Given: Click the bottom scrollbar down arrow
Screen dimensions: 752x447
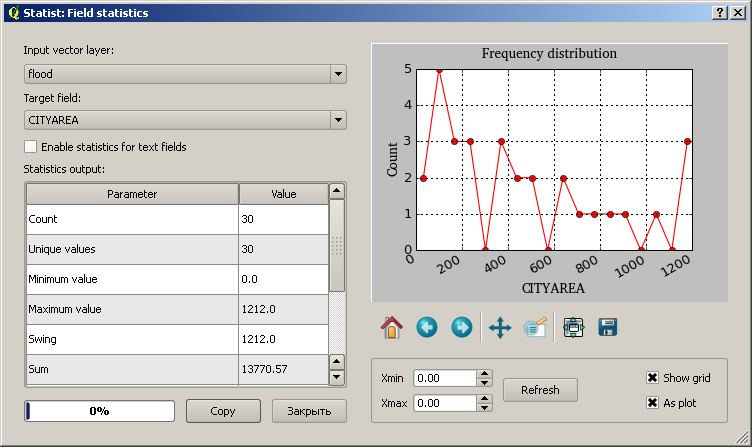Looking at the screenshot, I should 337,377.
